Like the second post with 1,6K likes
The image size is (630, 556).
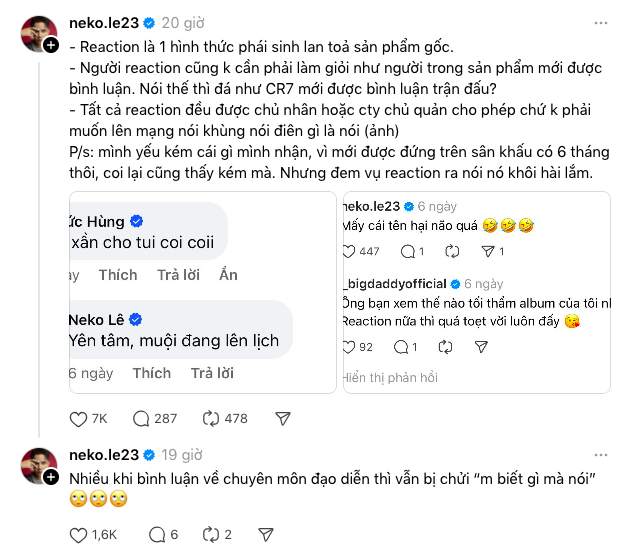click(79, 535)
